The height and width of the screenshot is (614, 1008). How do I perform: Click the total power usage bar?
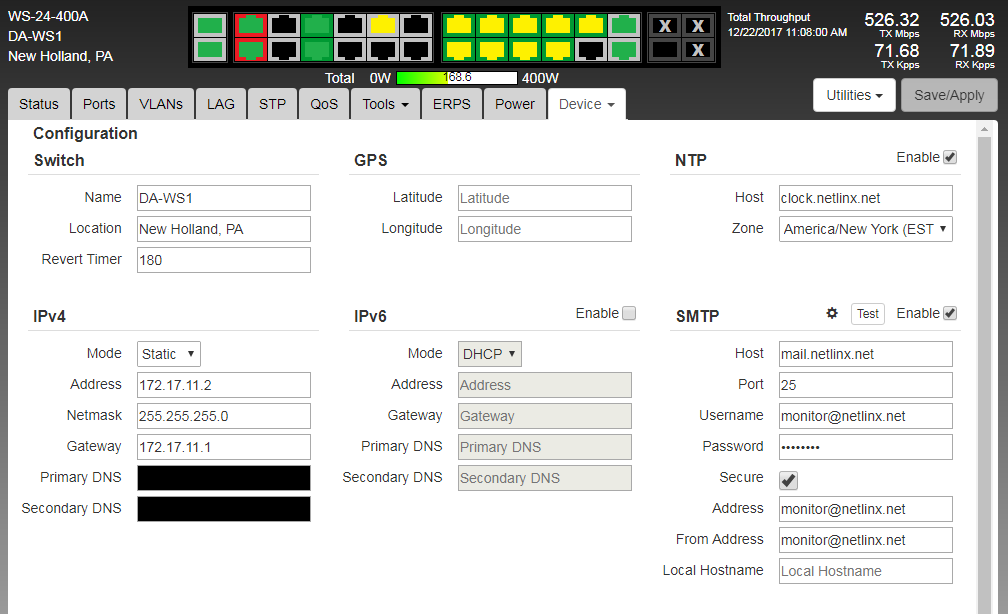coord(457,78)
